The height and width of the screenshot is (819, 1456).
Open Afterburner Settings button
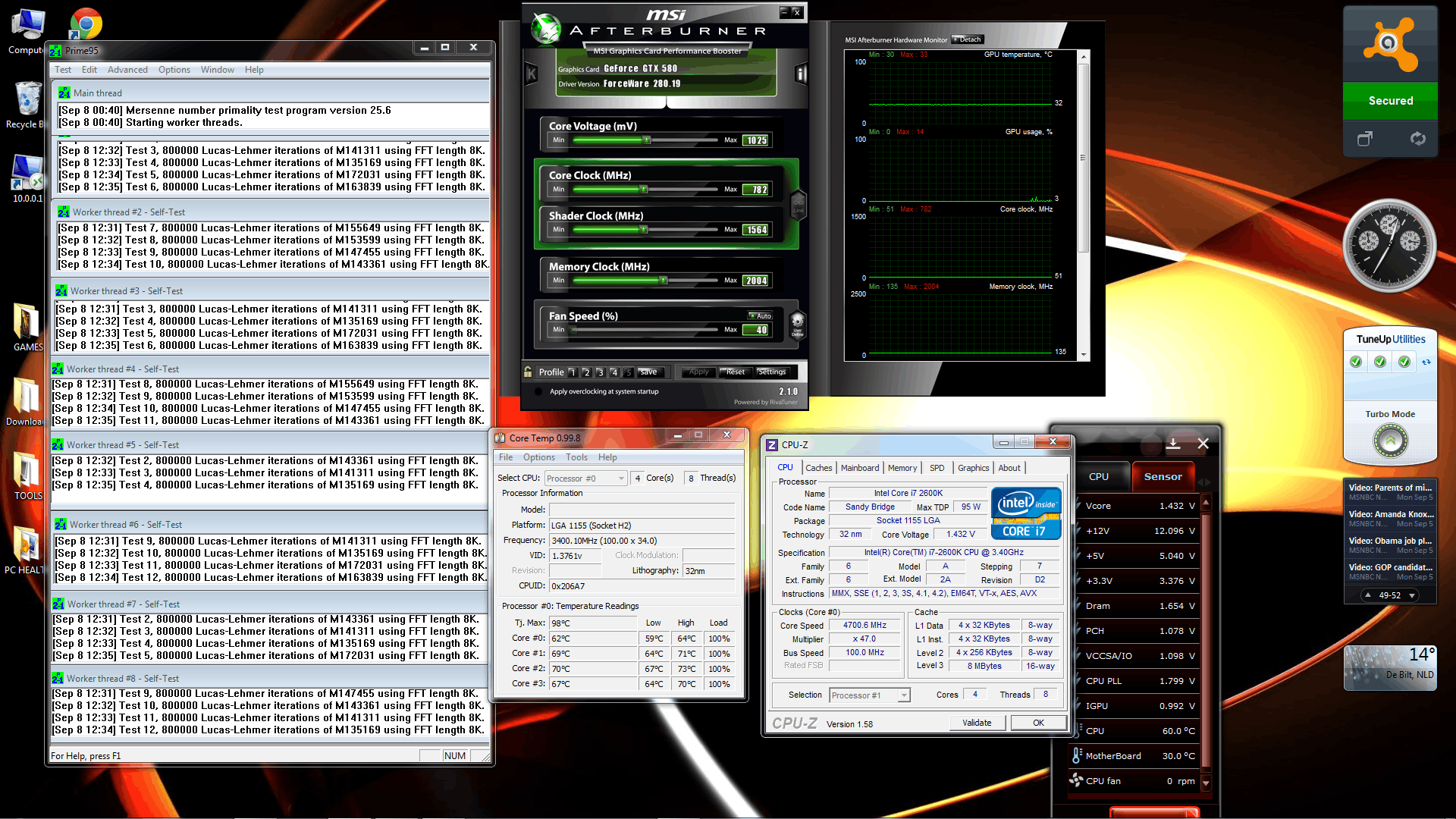(x=772, y=372)
